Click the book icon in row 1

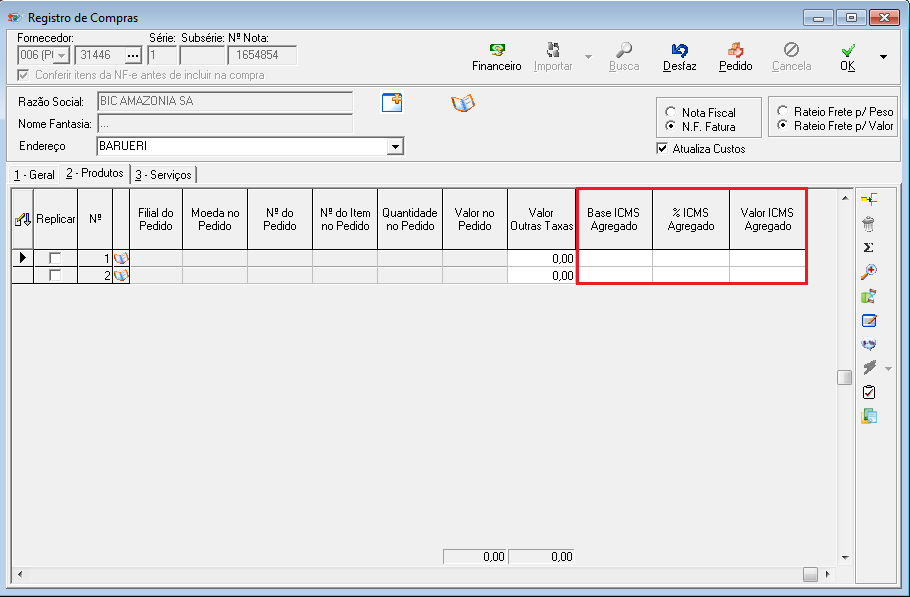tap(121, 258)
